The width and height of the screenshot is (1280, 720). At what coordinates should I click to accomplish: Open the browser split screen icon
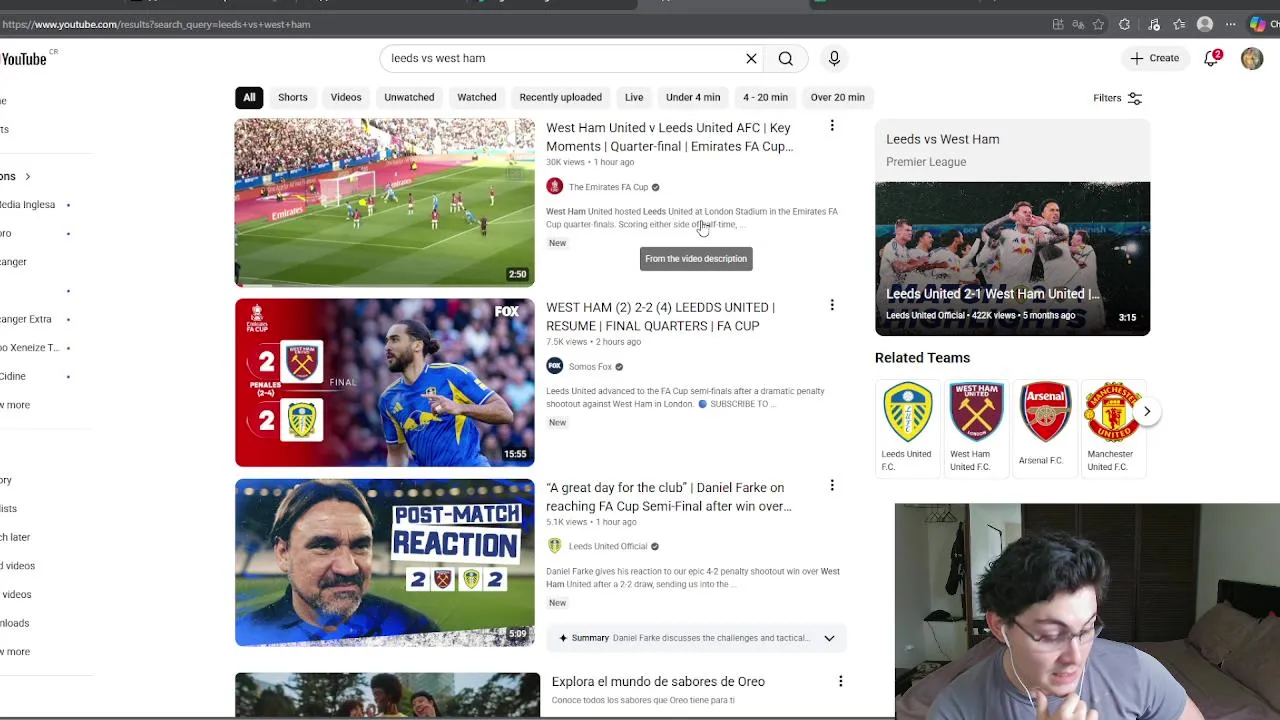click(x=1058, y=24)
